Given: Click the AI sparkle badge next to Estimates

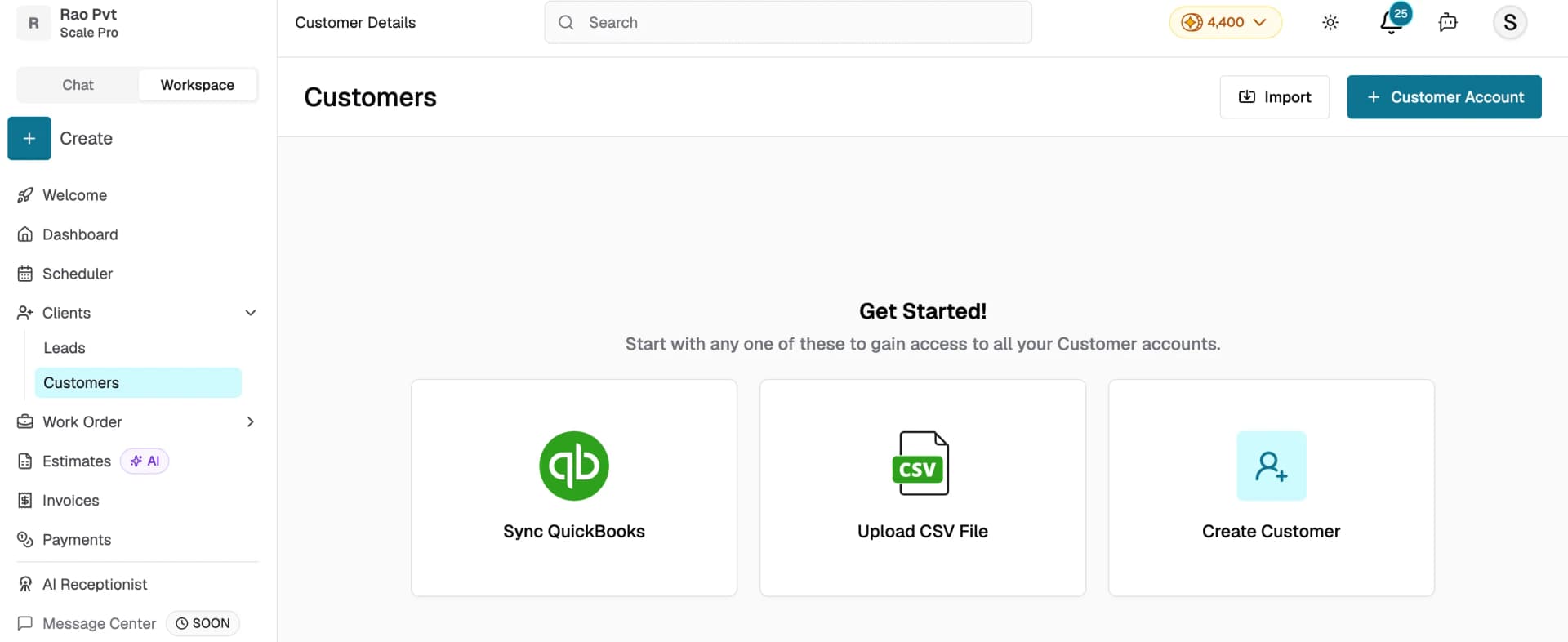Looking at the screenshot, I should point(145,461).
